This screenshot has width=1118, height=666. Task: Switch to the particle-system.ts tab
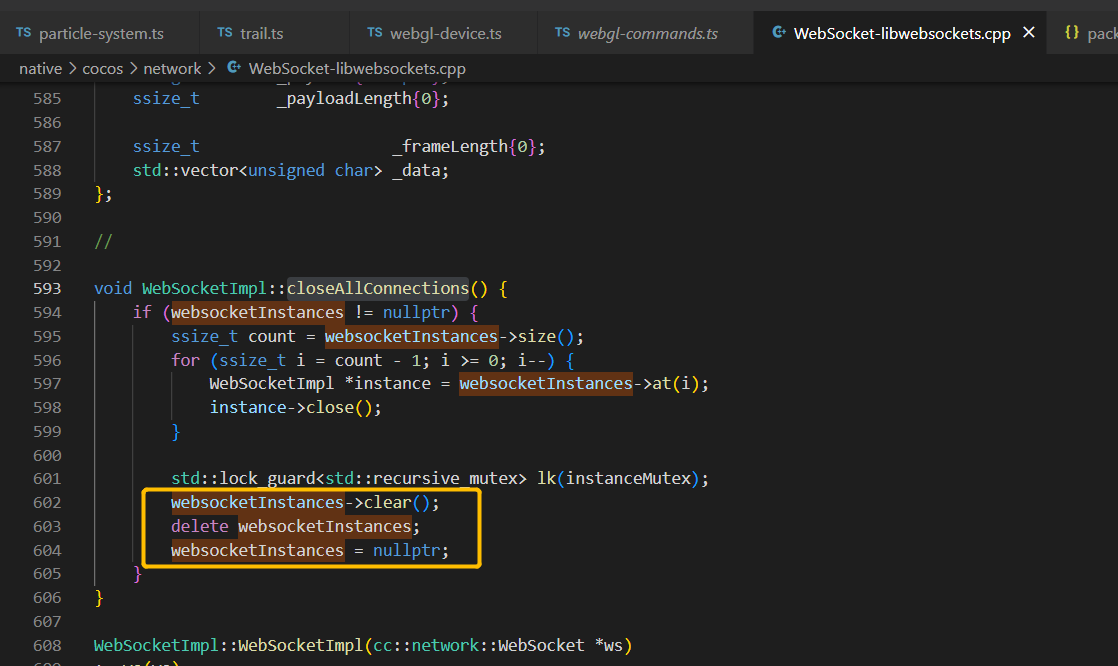click(x=100, y=34)
